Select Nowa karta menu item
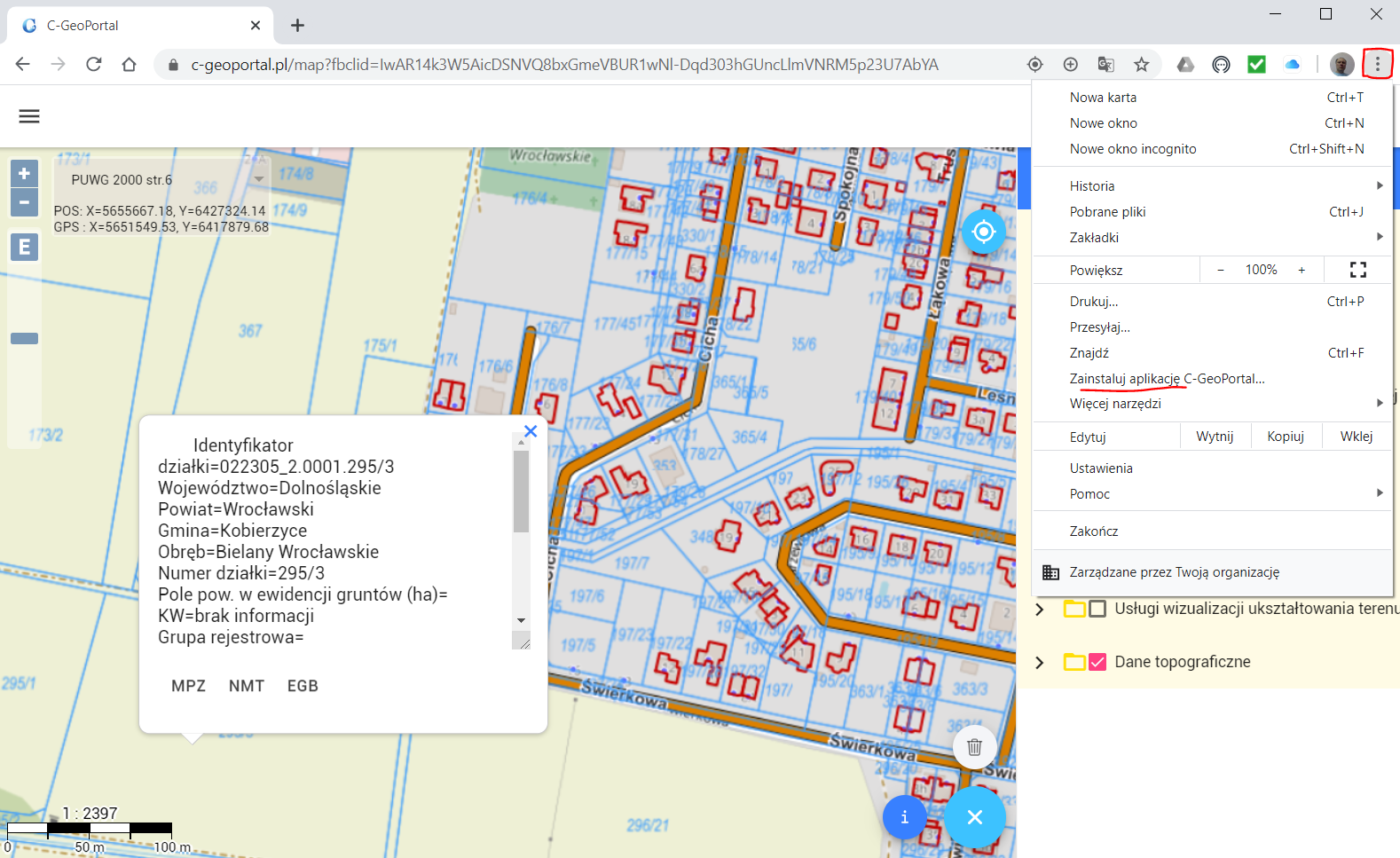Image resolution: width=1400 pixels, height=858 pixels. (x=1213, y=98)
